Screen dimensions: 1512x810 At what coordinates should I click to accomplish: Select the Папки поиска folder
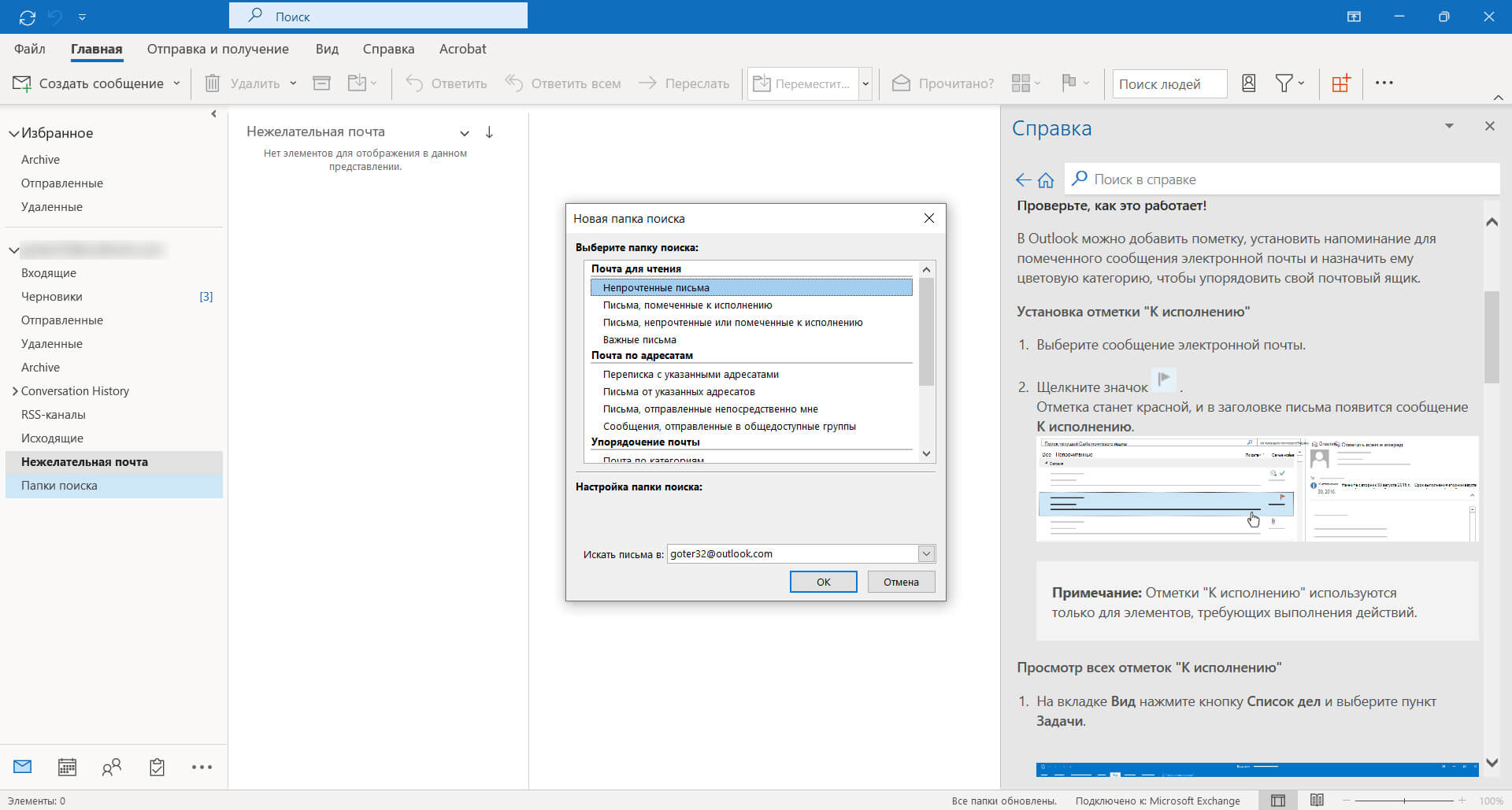pyautogui.click(x=114, y=486)
